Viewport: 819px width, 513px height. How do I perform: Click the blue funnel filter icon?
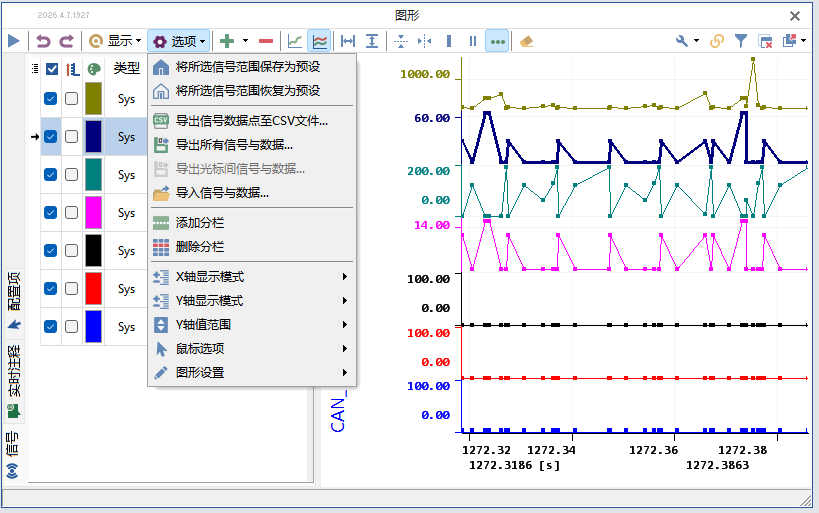tap(741, 41)
